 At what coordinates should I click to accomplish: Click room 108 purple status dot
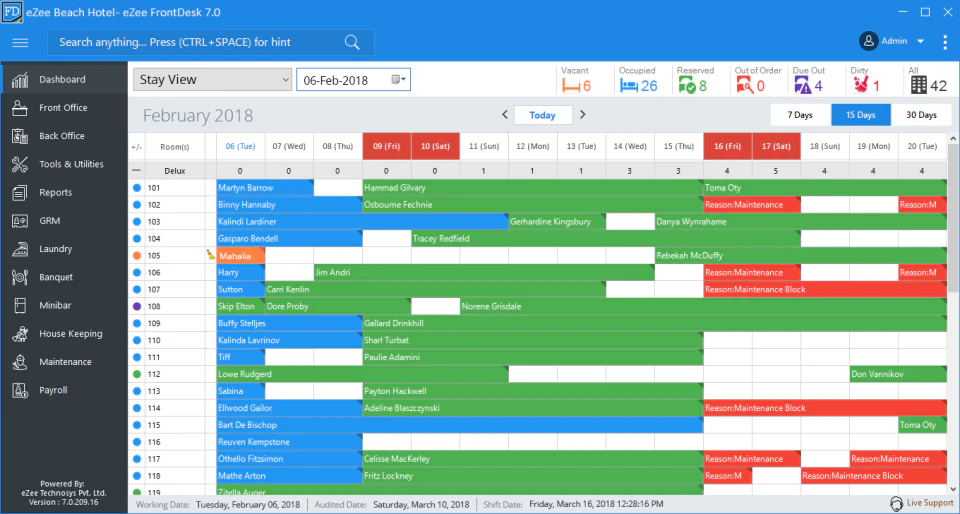point(137,307)
